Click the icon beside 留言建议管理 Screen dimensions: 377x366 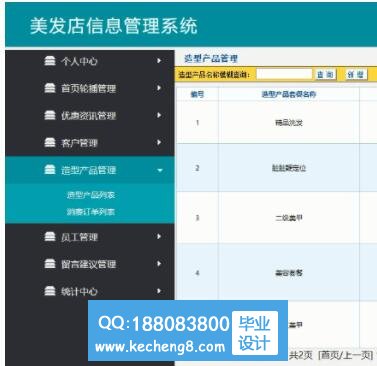point(50,264)
